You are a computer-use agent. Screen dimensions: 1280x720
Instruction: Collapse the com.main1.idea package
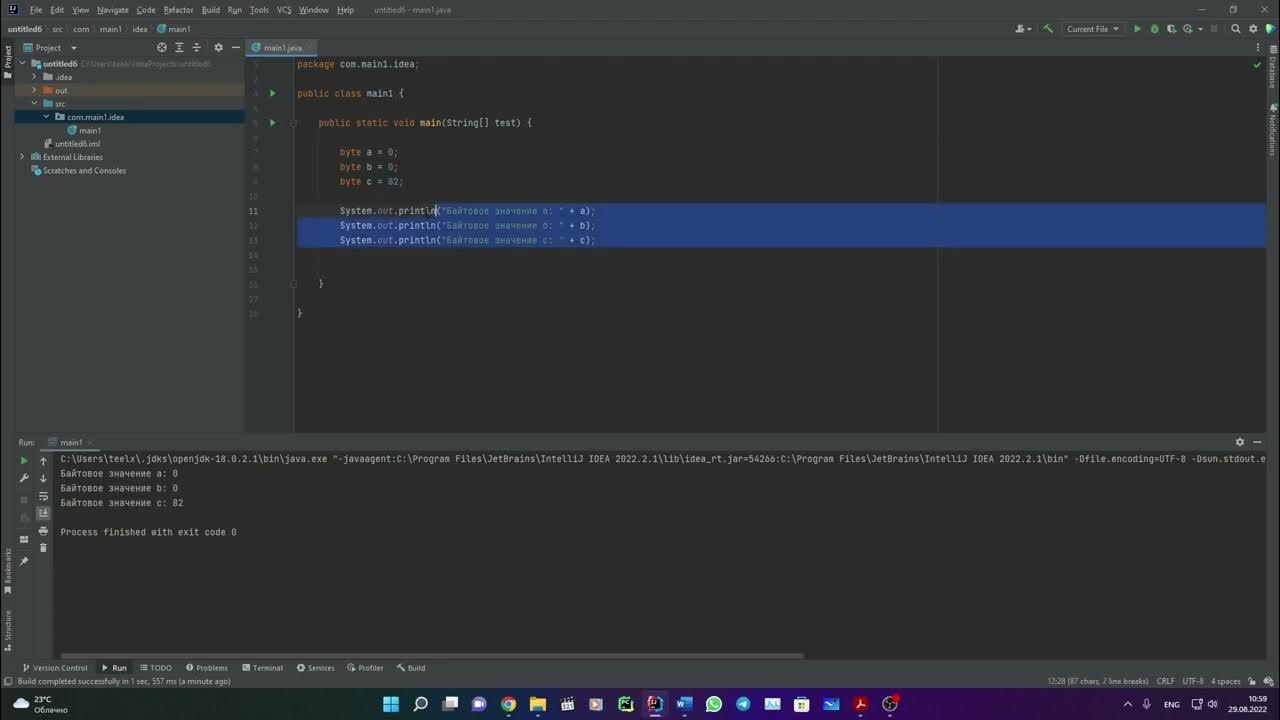tap(46, 117)
